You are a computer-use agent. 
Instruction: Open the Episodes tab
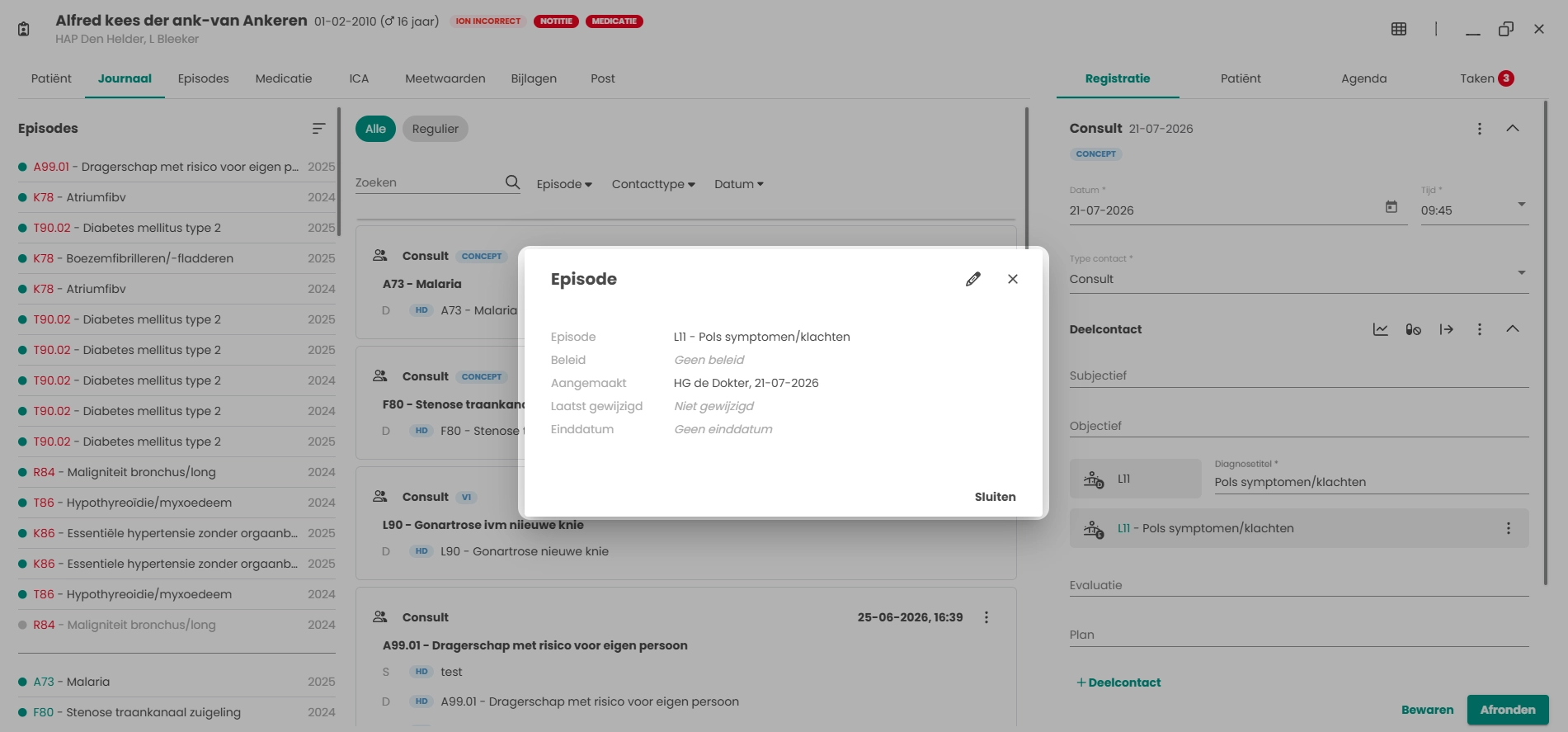[x=203, y=78]
